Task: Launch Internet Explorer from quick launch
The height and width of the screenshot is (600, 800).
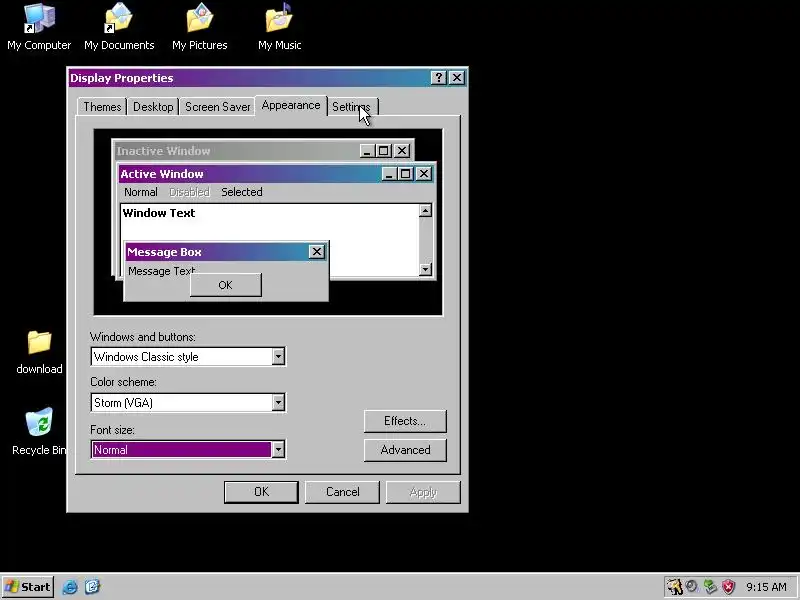Action: [x=70, y=587]
